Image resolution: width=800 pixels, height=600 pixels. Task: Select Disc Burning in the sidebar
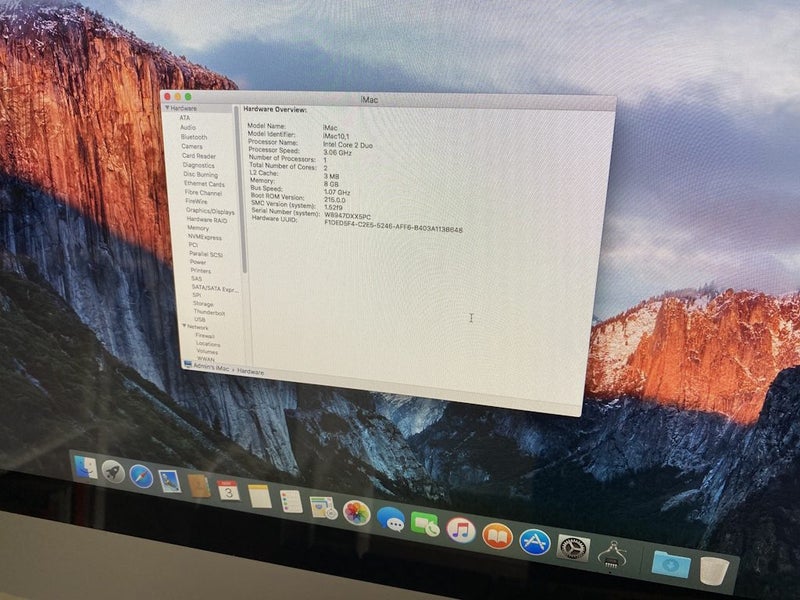click(x=201, y=174)
